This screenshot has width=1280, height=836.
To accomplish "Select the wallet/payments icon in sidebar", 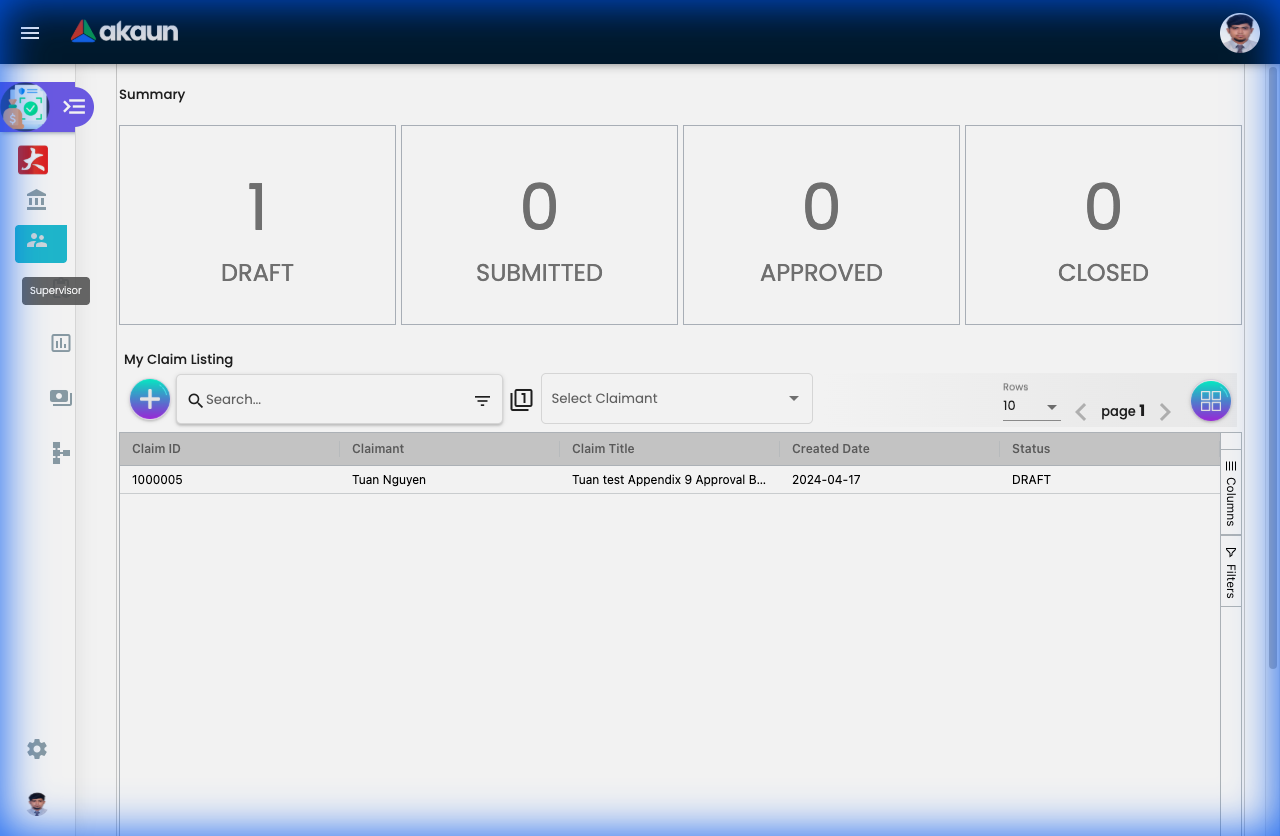I will click(x=60, y=397).
